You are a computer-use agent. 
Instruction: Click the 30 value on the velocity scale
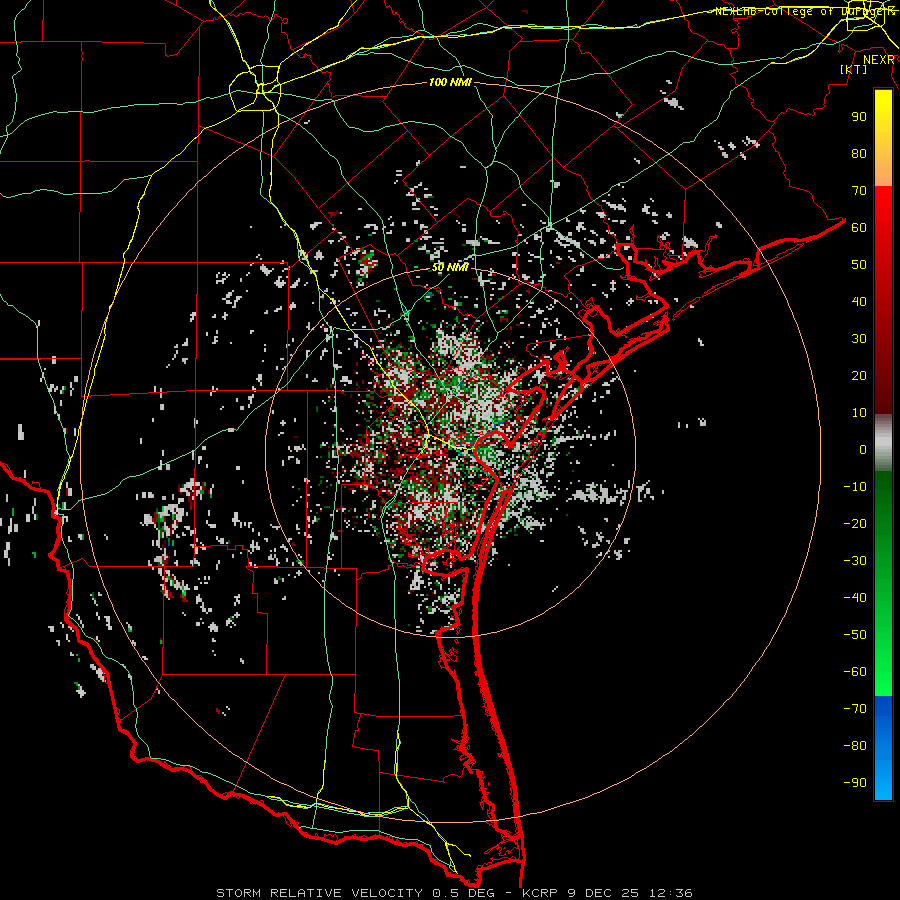(x=859, y=339)
